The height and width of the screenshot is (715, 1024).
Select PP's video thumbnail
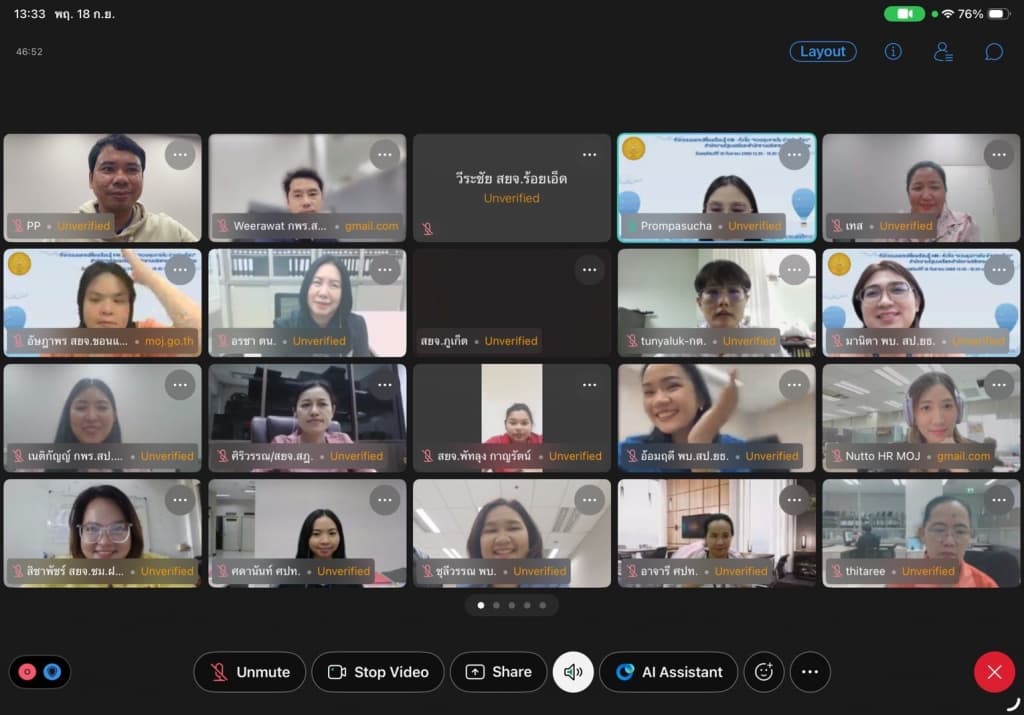tap(103, 188)
